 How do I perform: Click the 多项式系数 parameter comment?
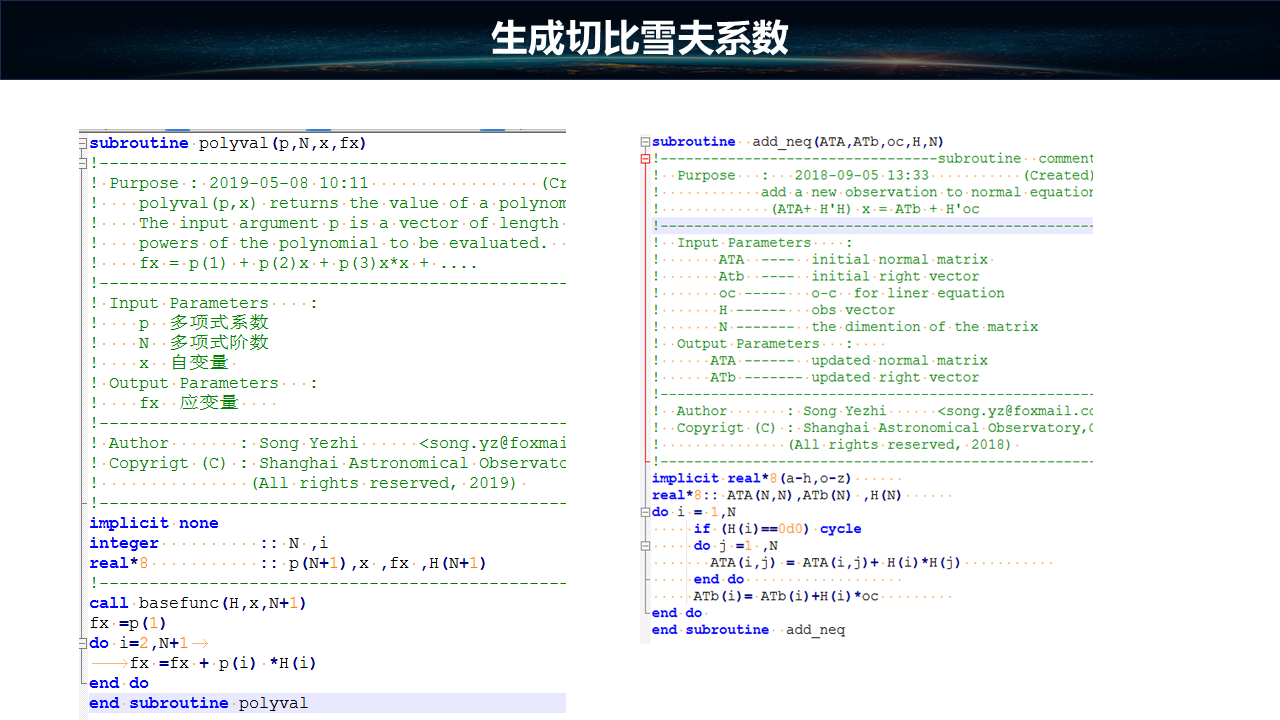[x=218, y=323]
